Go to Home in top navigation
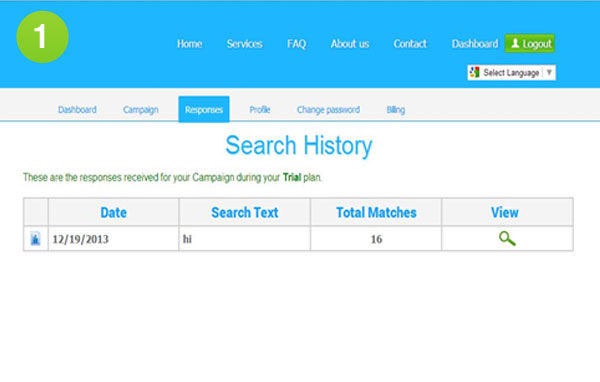Viewport: 600px width, 382px height. point(189,44)
